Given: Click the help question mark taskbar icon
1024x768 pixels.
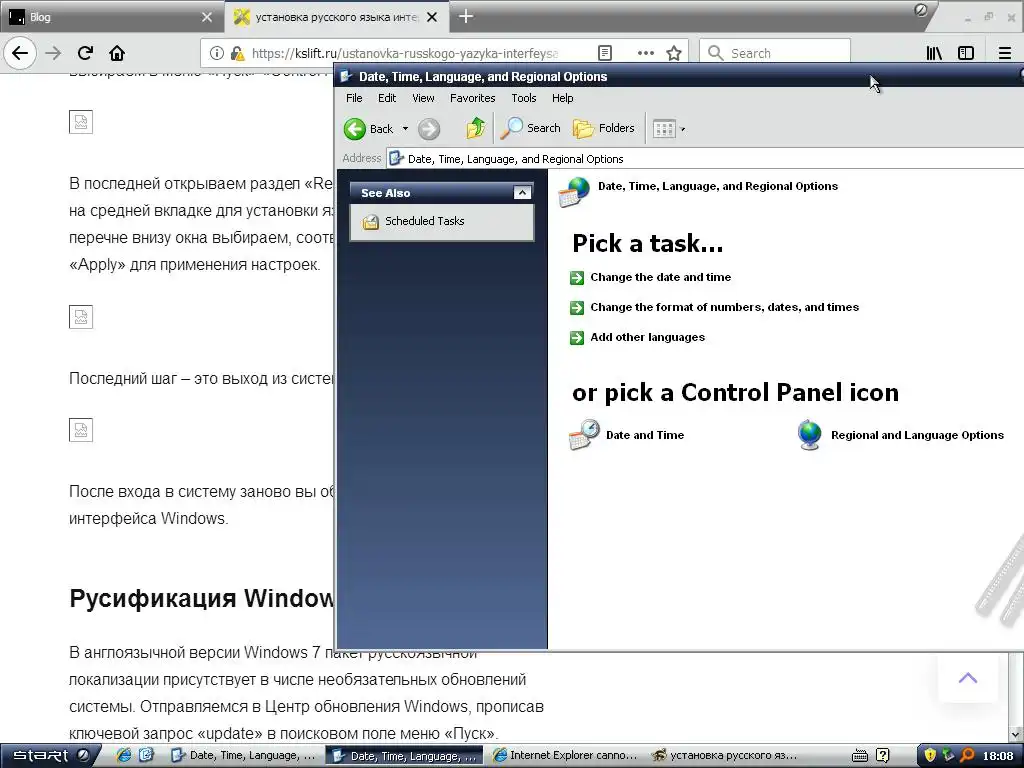Looking at the screenshot, I should click(882, 756).
